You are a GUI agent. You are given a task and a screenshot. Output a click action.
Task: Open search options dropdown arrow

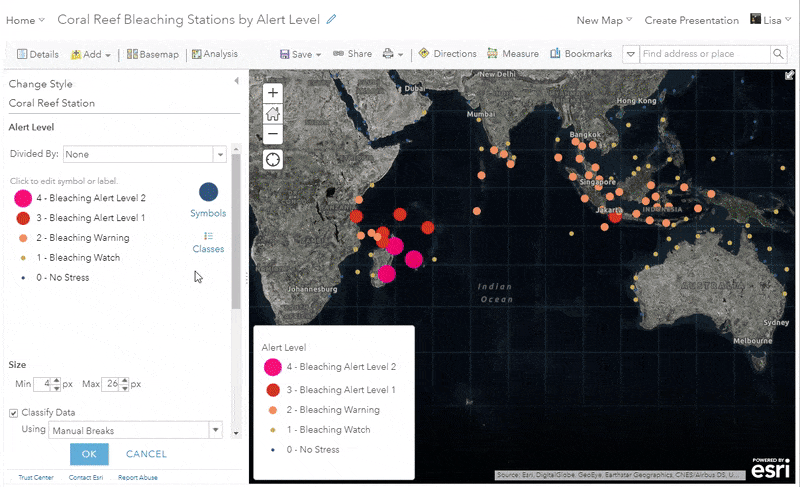(x=631, y=54)
